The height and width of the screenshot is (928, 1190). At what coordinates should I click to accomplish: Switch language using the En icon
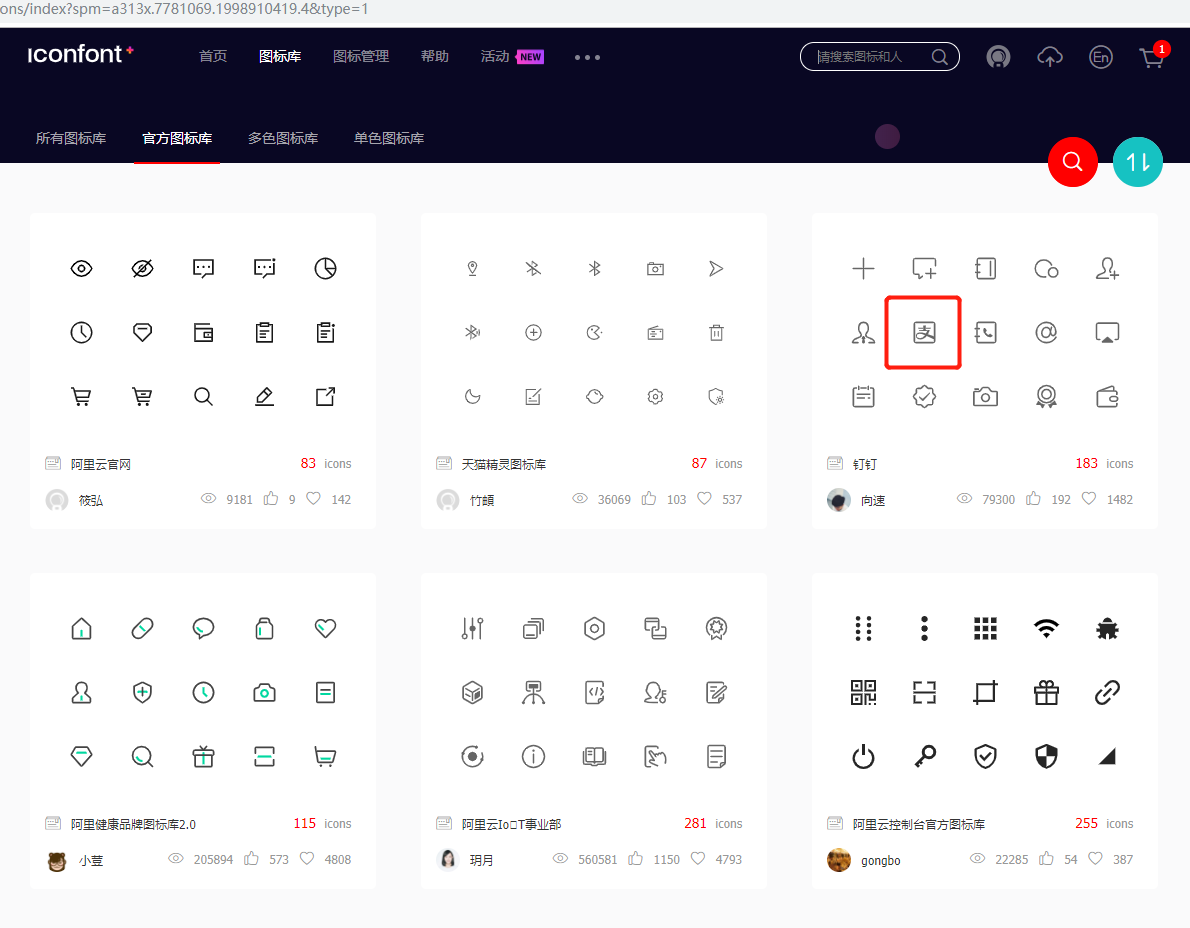[x=1100, y=57]
